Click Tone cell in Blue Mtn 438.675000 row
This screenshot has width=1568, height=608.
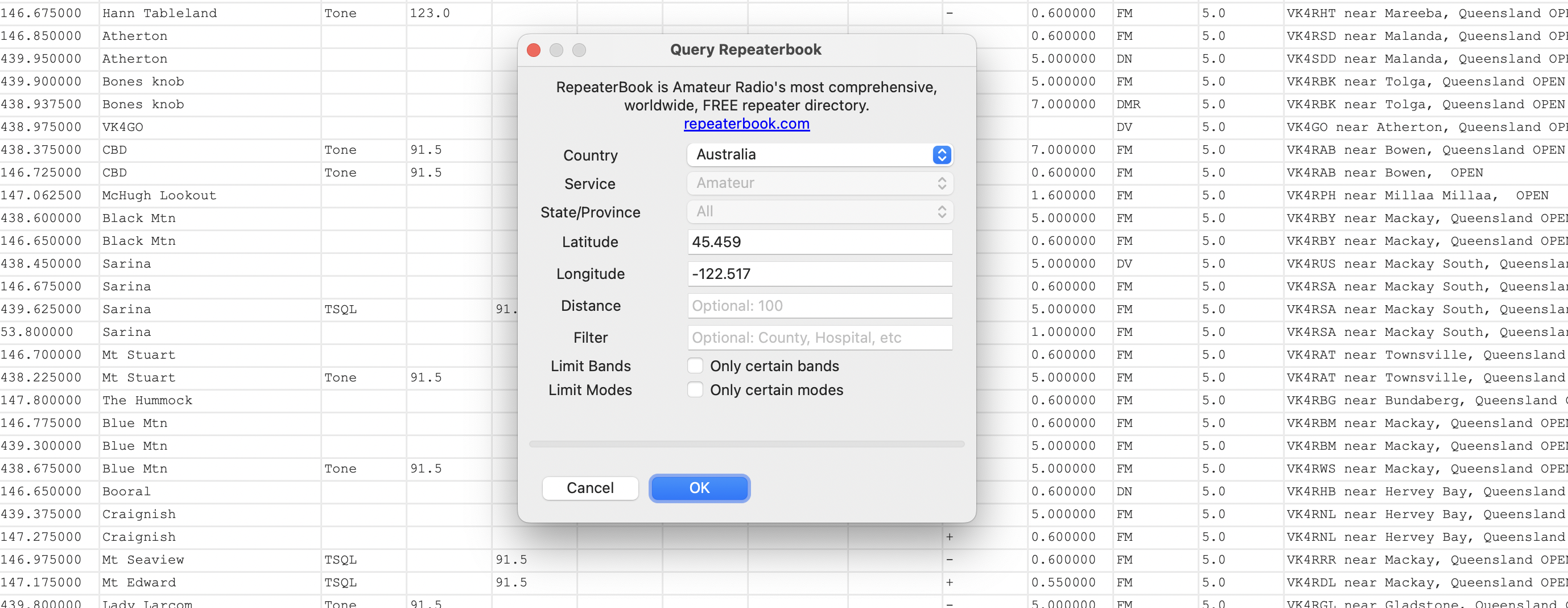tap(364, 469)
